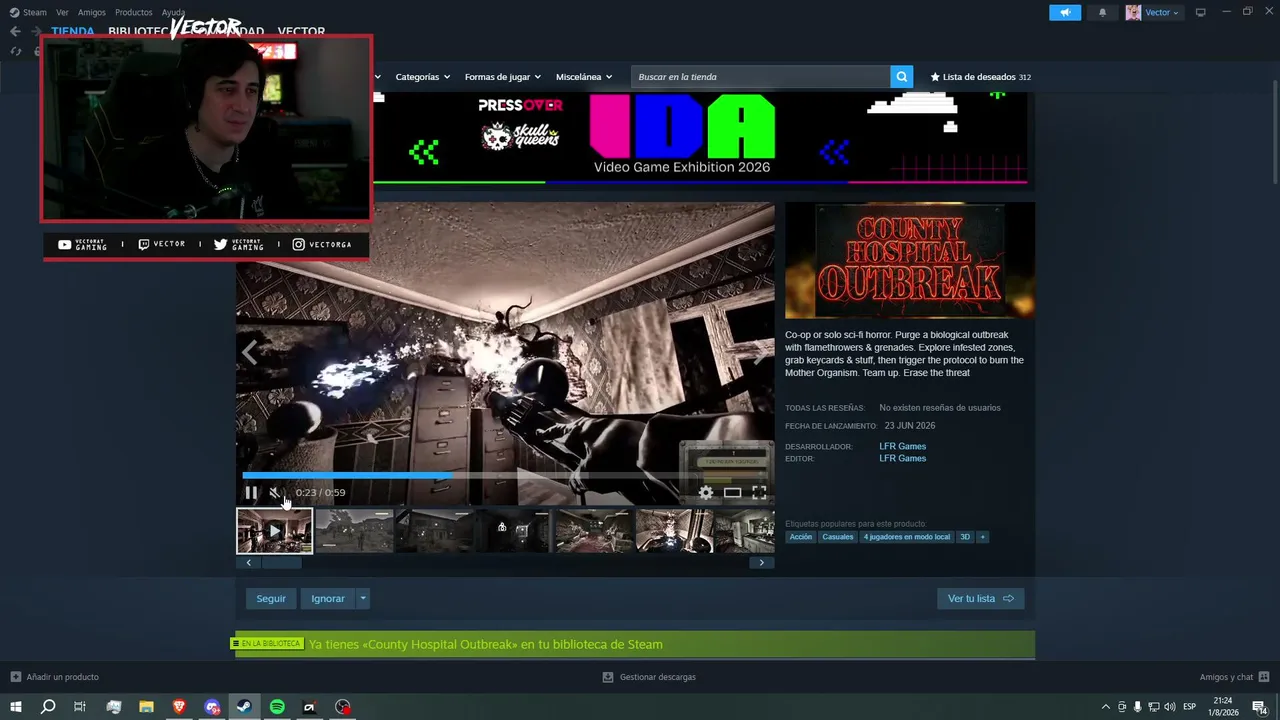Open the volume control in system tray
Viewport: 1280px width, 720px height.
(x=1170, y=707)
